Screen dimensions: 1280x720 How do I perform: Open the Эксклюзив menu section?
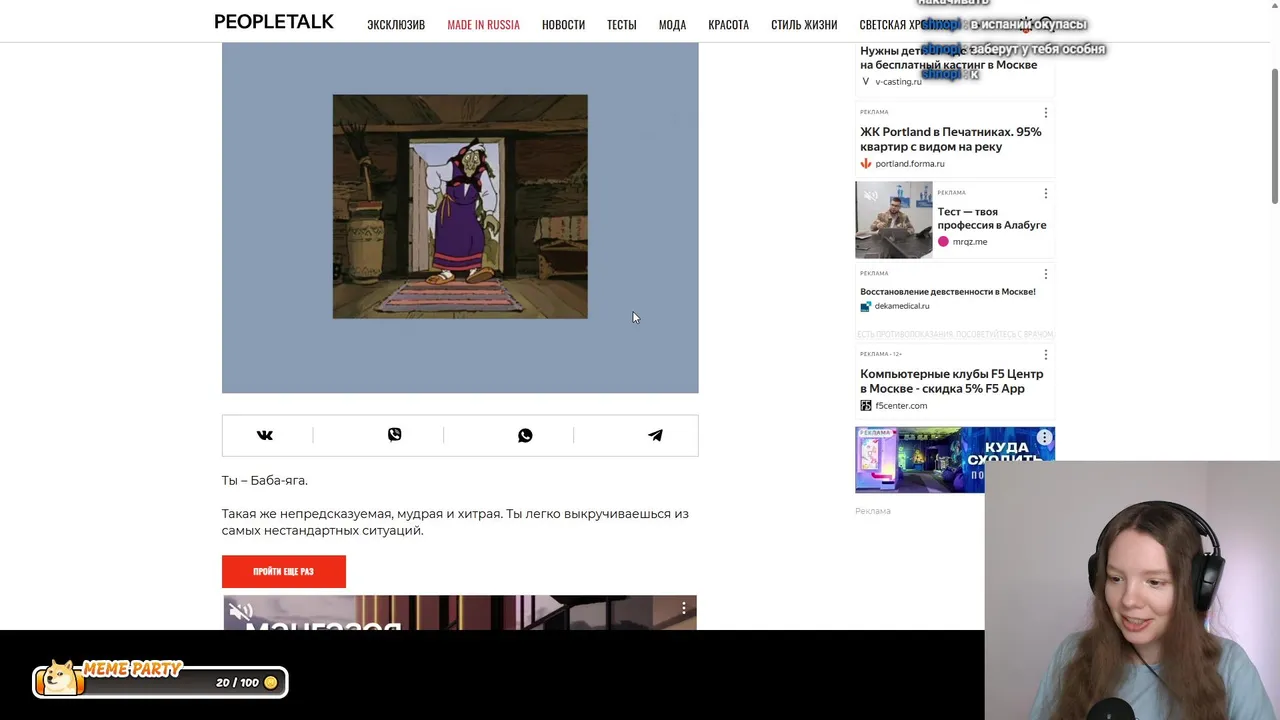[396, 25]
